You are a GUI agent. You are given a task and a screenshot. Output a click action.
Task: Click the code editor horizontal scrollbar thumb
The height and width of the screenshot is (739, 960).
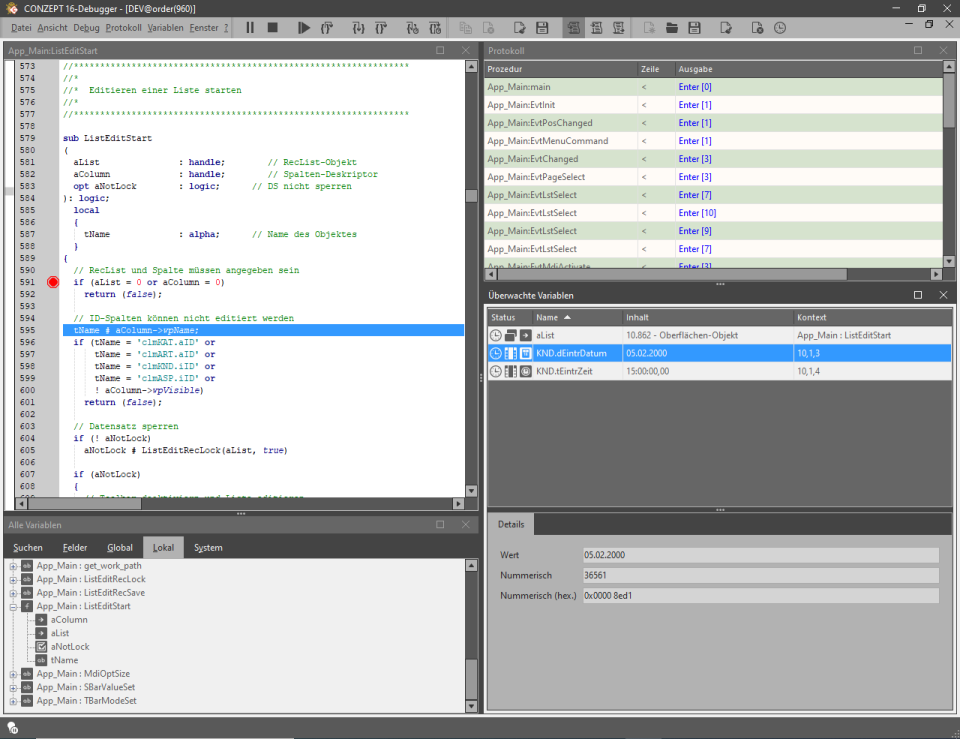[x=84, y=503]
